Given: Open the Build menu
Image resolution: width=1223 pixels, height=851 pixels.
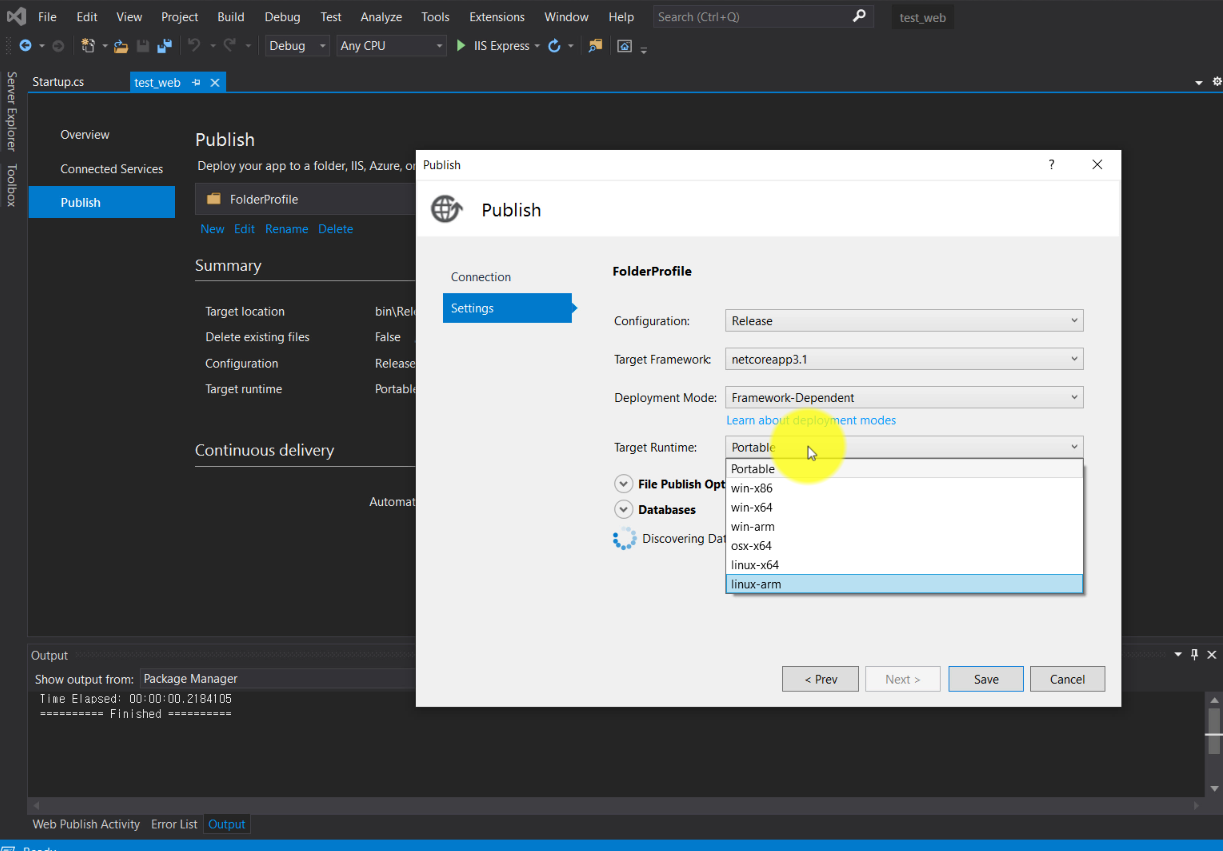Looking at the screenshot, I should [x=231, y=17].
